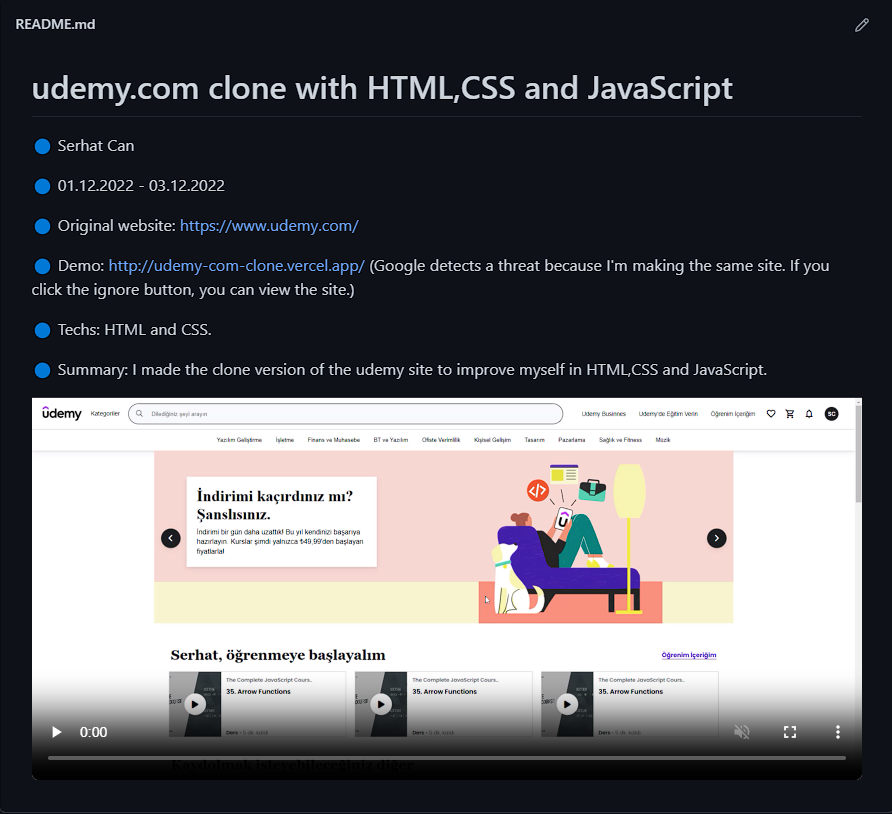
Task: Play the demo video
Action: [x=56, y=732]
